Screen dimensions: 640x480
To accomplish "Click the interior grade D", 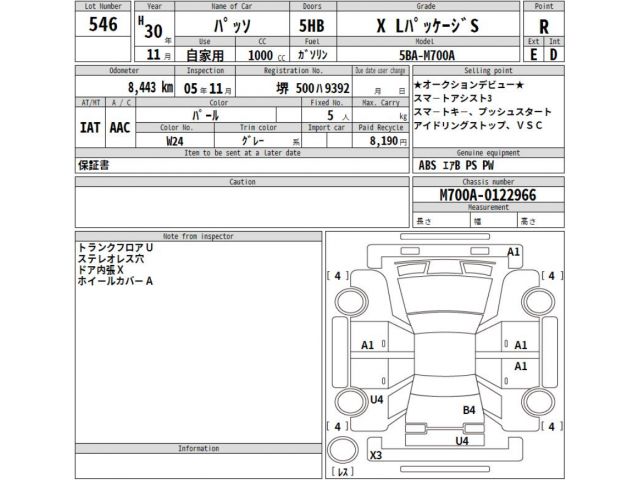I will point(553,55).
